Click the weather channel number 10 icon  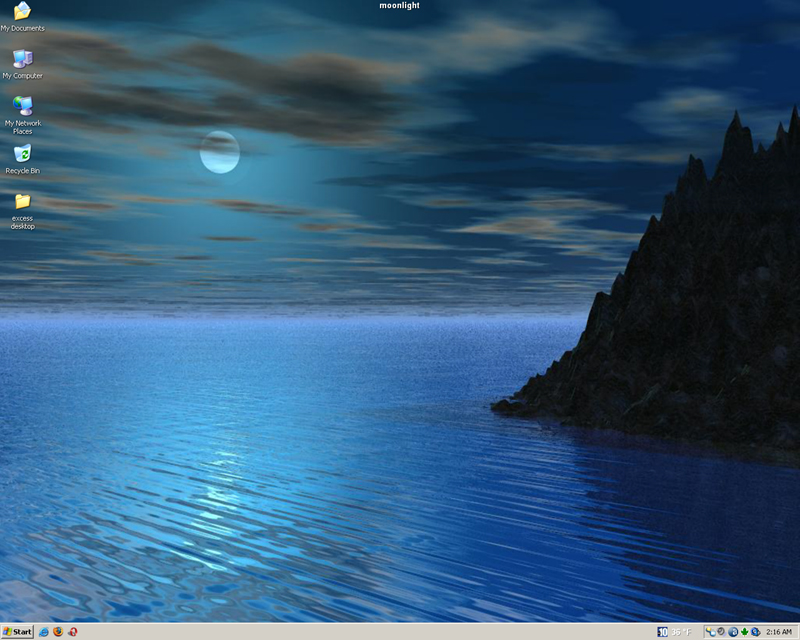coord(663,632)
